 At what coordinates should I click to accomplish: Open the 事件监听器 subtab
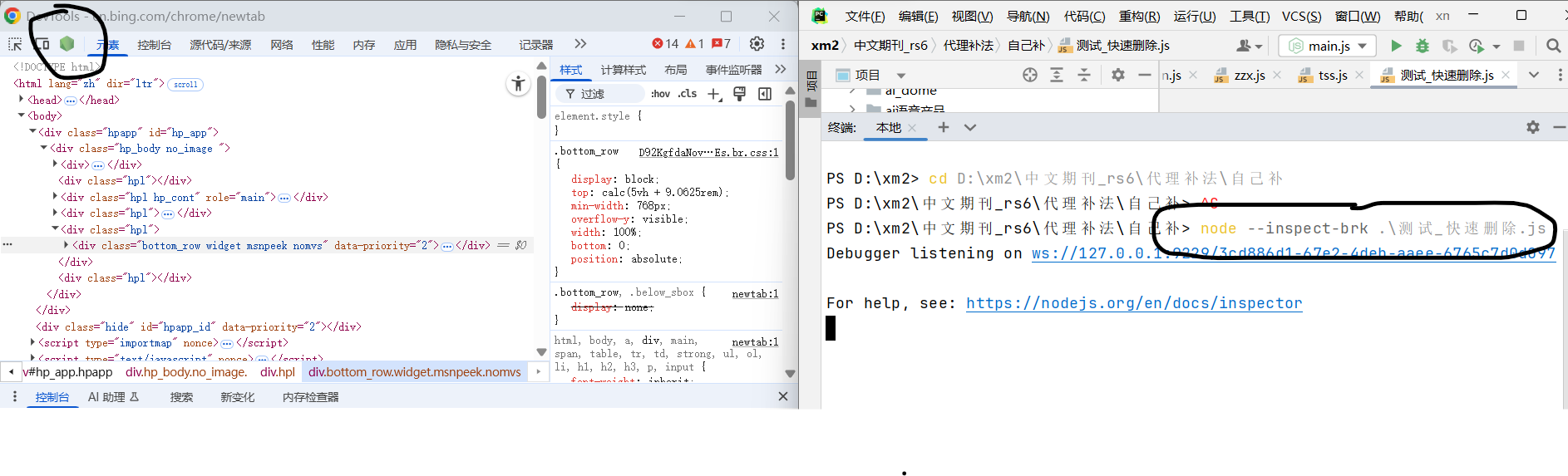coord(733,70)
